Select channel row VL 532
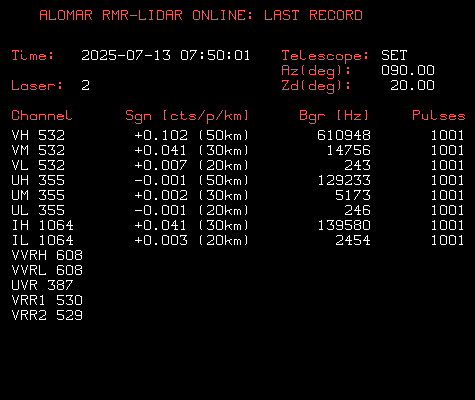Image resolution: width=475 pixels, height=400 pixels. click(x=38, y=165)
